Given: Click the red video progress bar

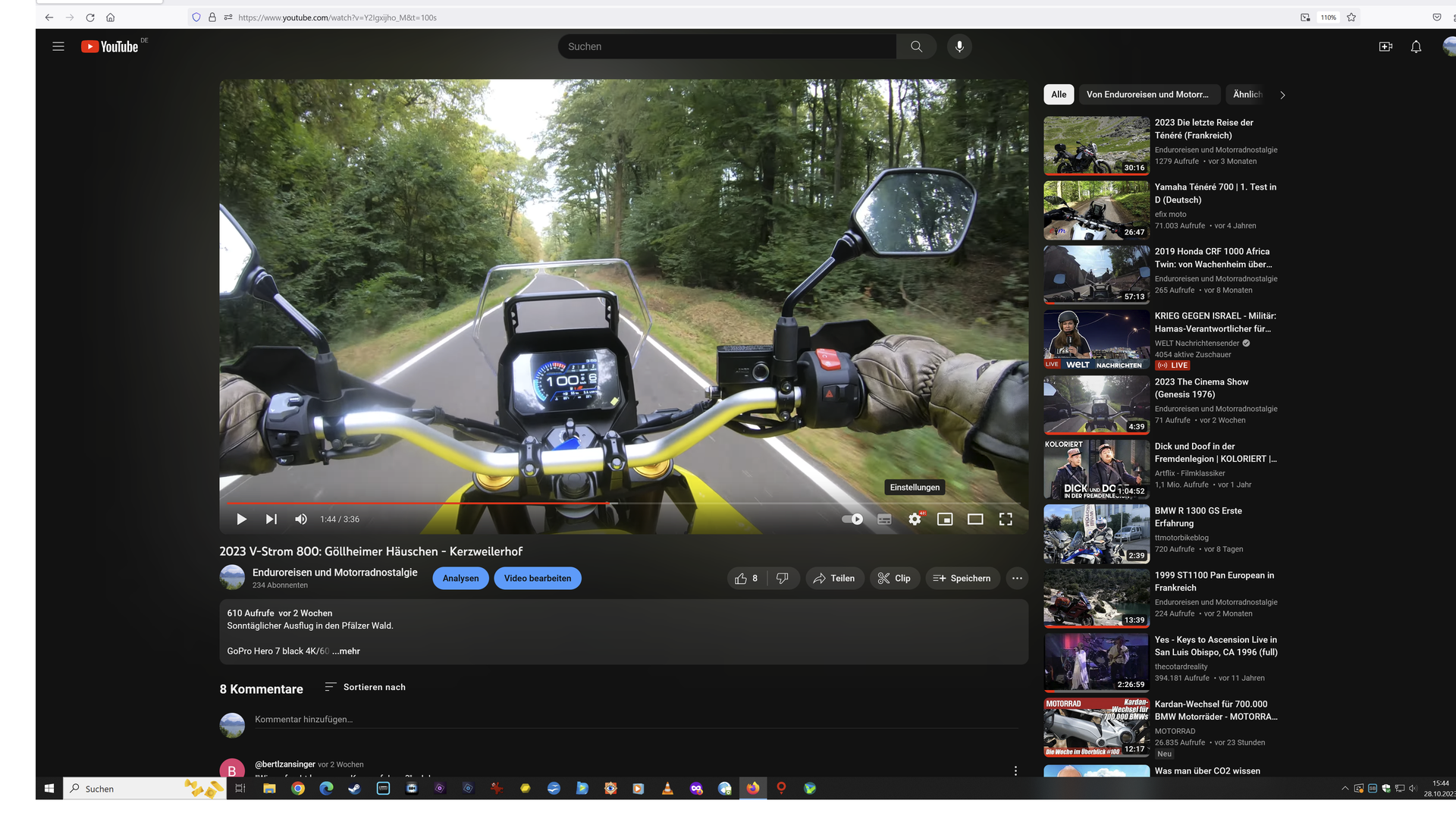Looking at the screenshot, I should tap(417, 504).
